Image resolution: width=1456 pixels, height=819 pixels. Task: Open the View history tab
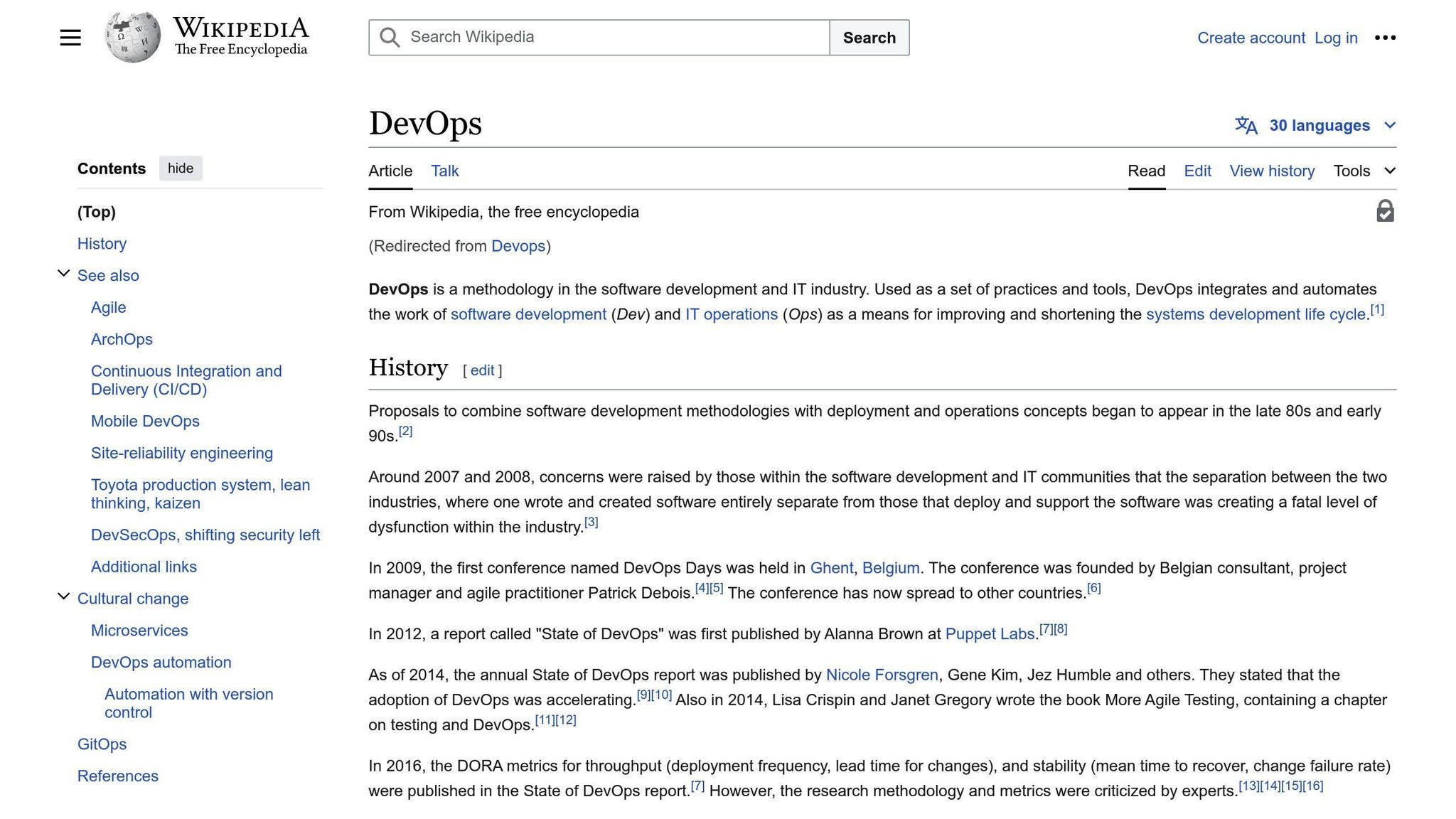[x=1272, y=171]
